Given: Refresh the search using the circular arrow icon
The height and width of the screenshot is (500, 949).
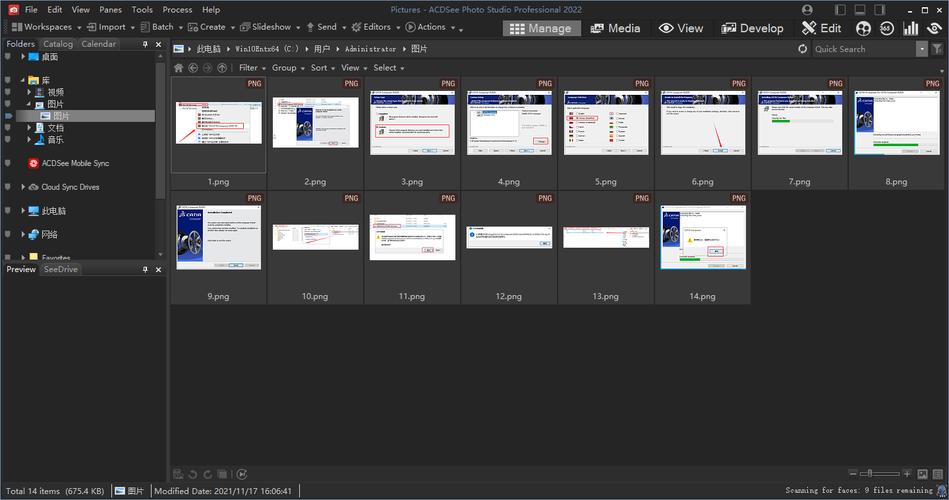Looking at the screenshot, I should (802, 48).
